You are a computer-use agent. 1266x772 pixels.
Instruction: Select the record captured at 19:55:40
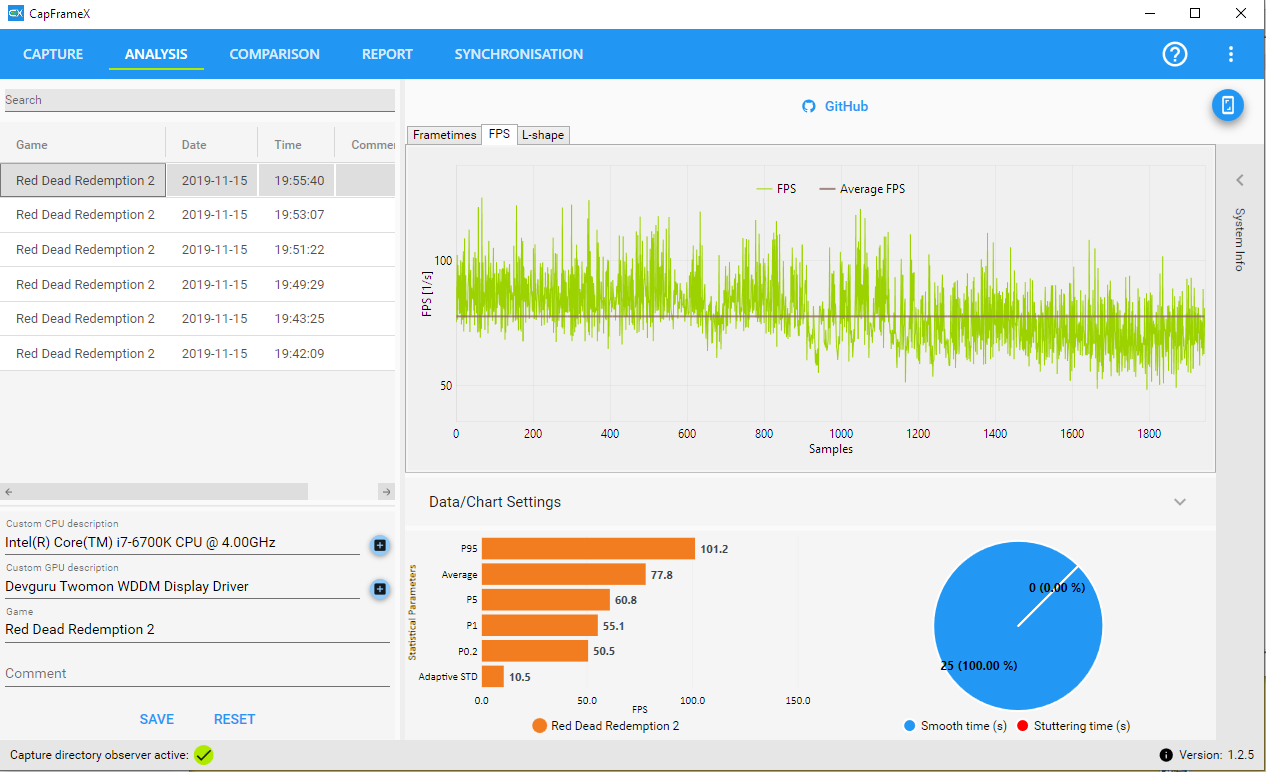197,181
